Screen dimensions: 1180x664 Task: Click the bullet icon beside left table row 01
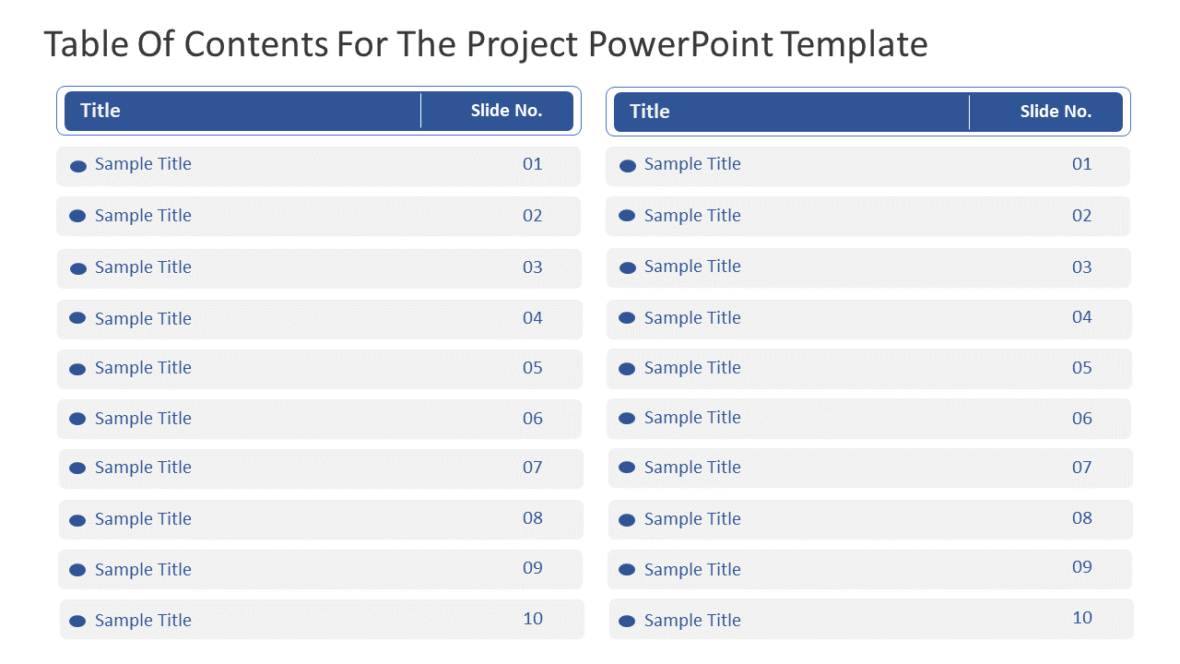click(78, 166)
